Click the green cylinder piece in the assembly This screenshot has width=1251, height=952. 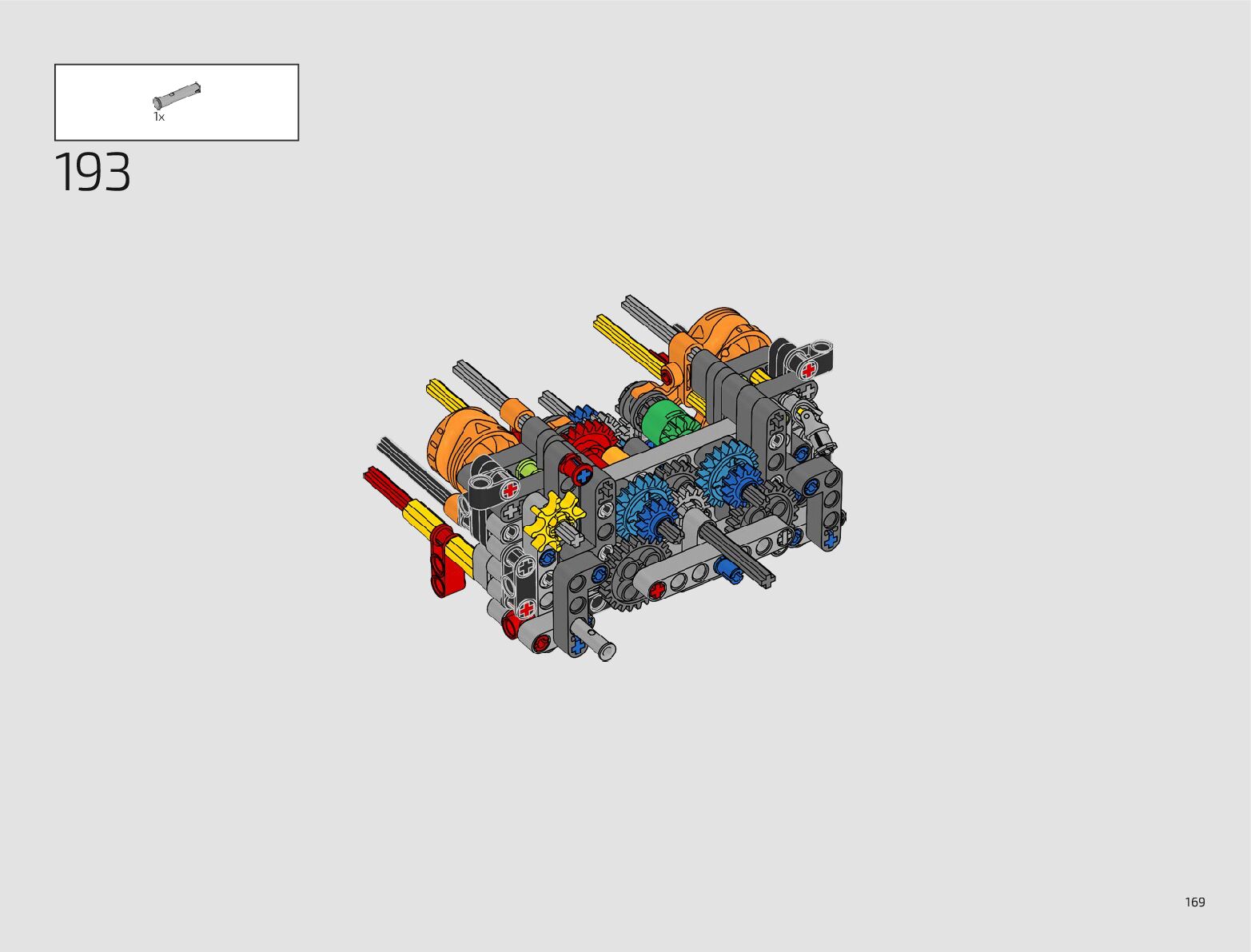[665, 421]
